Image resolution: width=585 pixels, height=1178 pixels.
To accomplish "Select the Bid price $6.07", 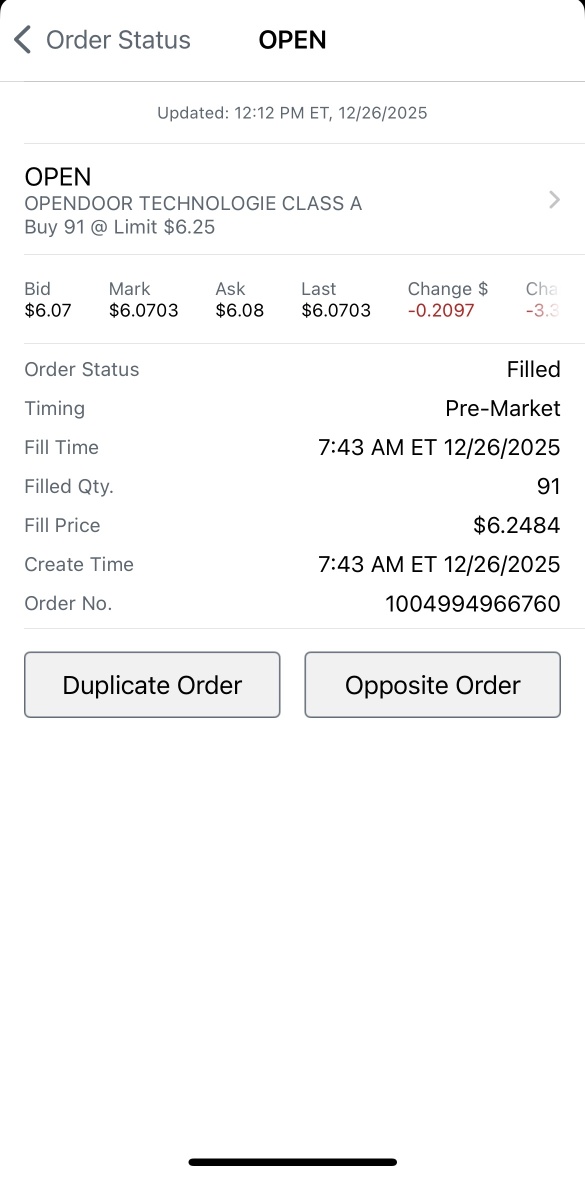I will point(48,310).
